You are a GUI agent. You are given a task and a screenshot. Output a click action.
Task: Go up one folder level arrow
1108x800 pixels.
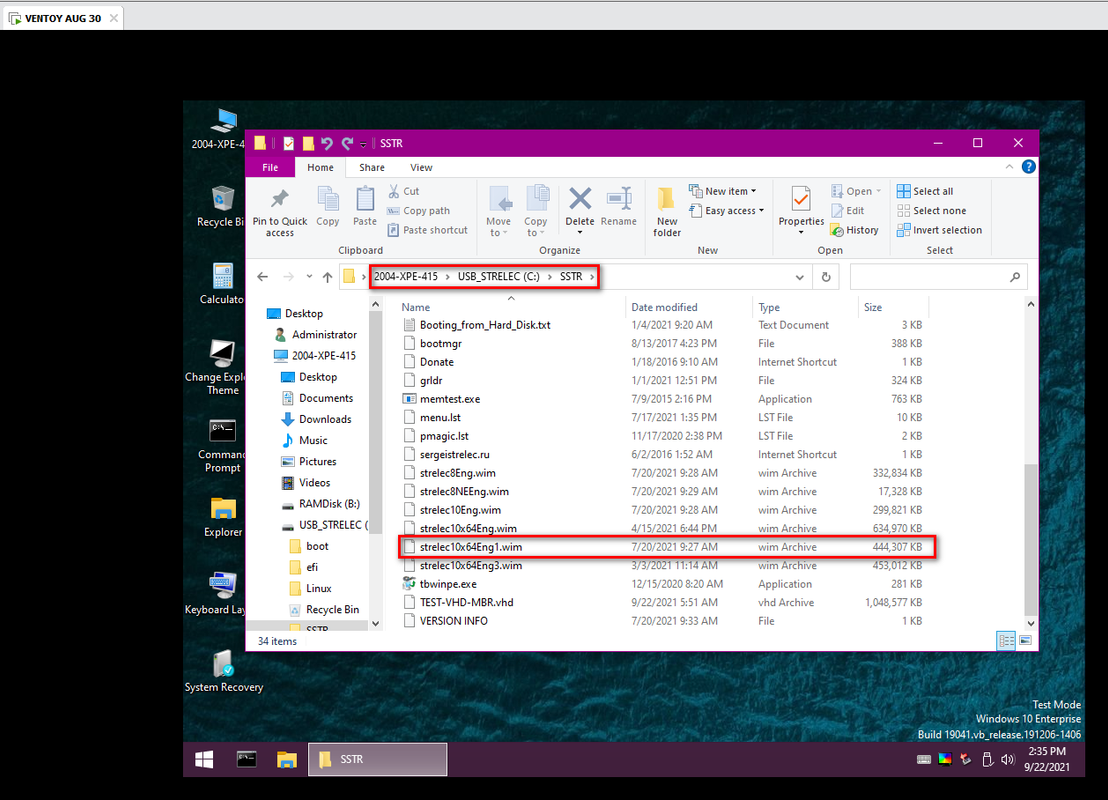(327, 276)
